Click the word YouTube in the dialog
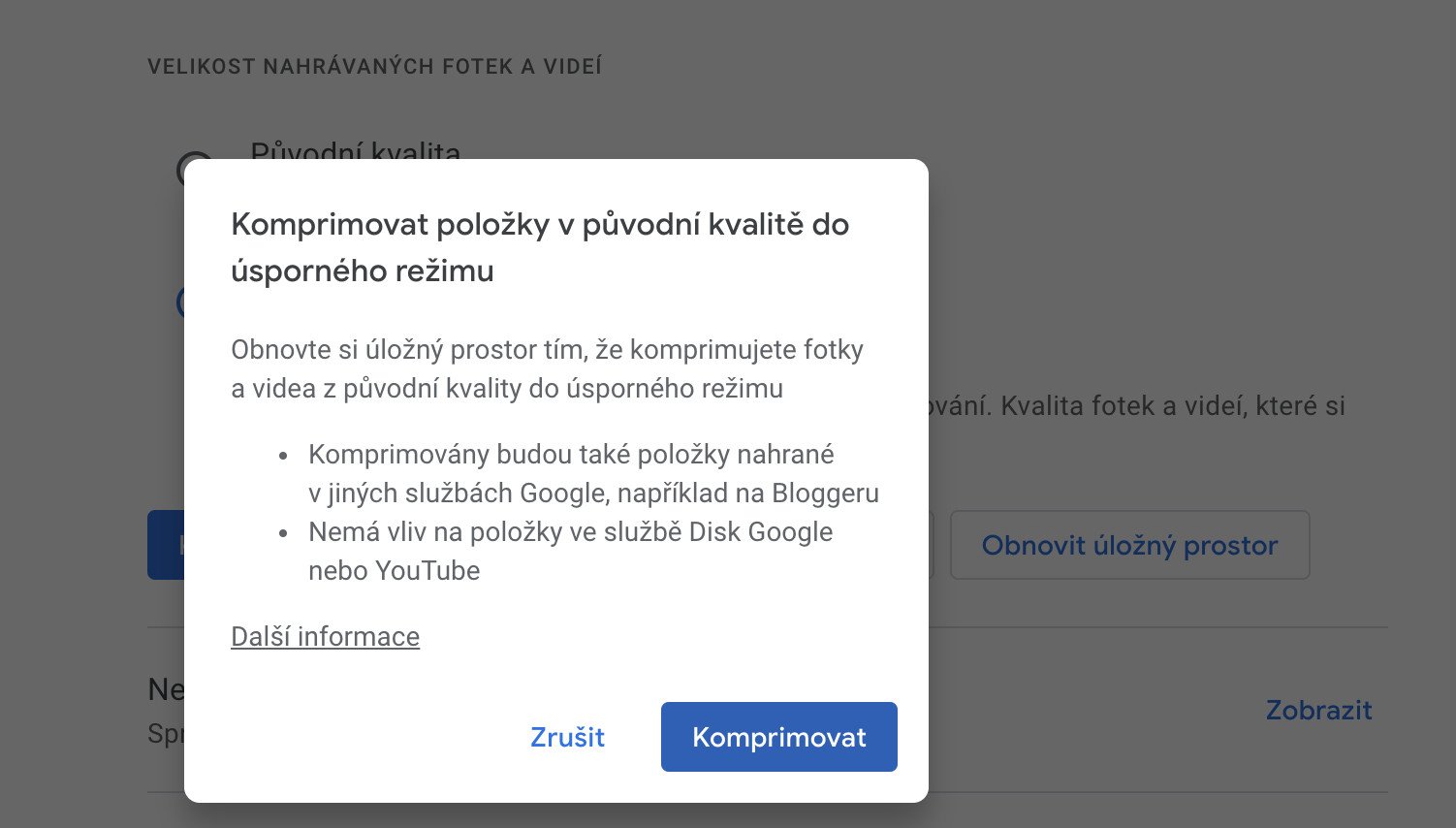This screenshot has height=828, width=1456. (427, 570)
